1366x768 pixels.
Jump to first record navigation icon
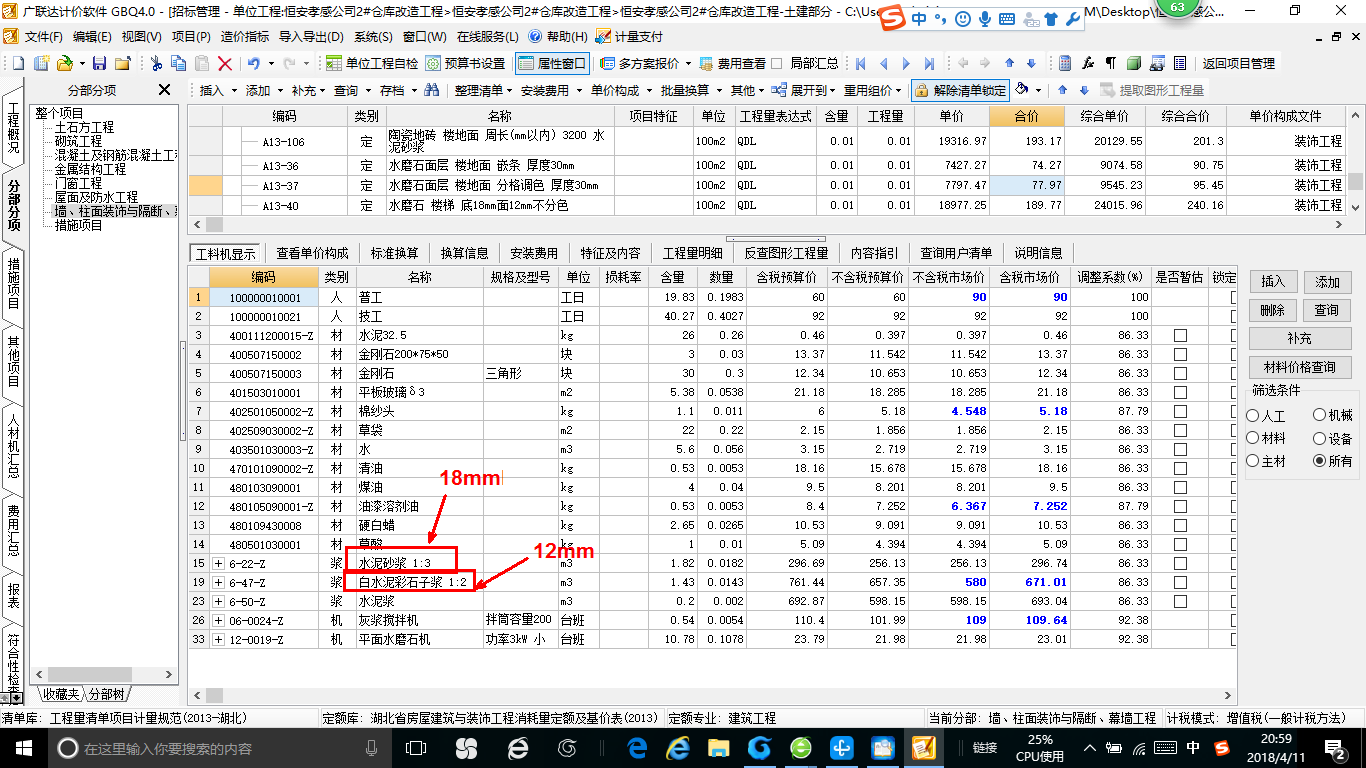coord(860,63)
